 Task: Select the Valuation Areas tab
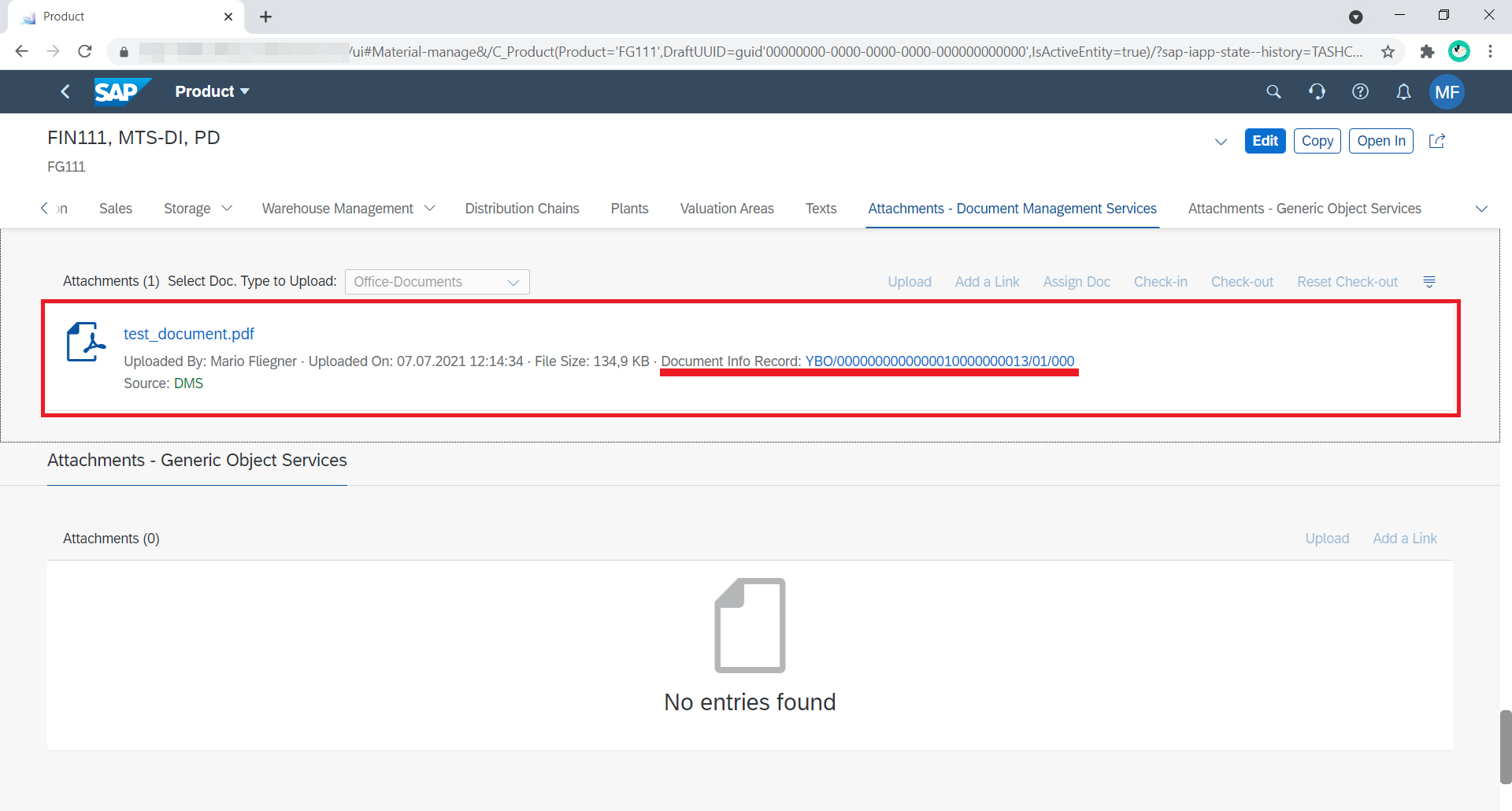(726, 209)
